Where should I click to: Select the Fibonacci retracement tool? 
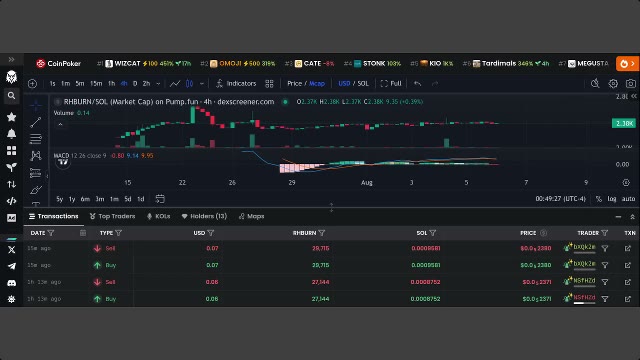[x=36, y=139]
